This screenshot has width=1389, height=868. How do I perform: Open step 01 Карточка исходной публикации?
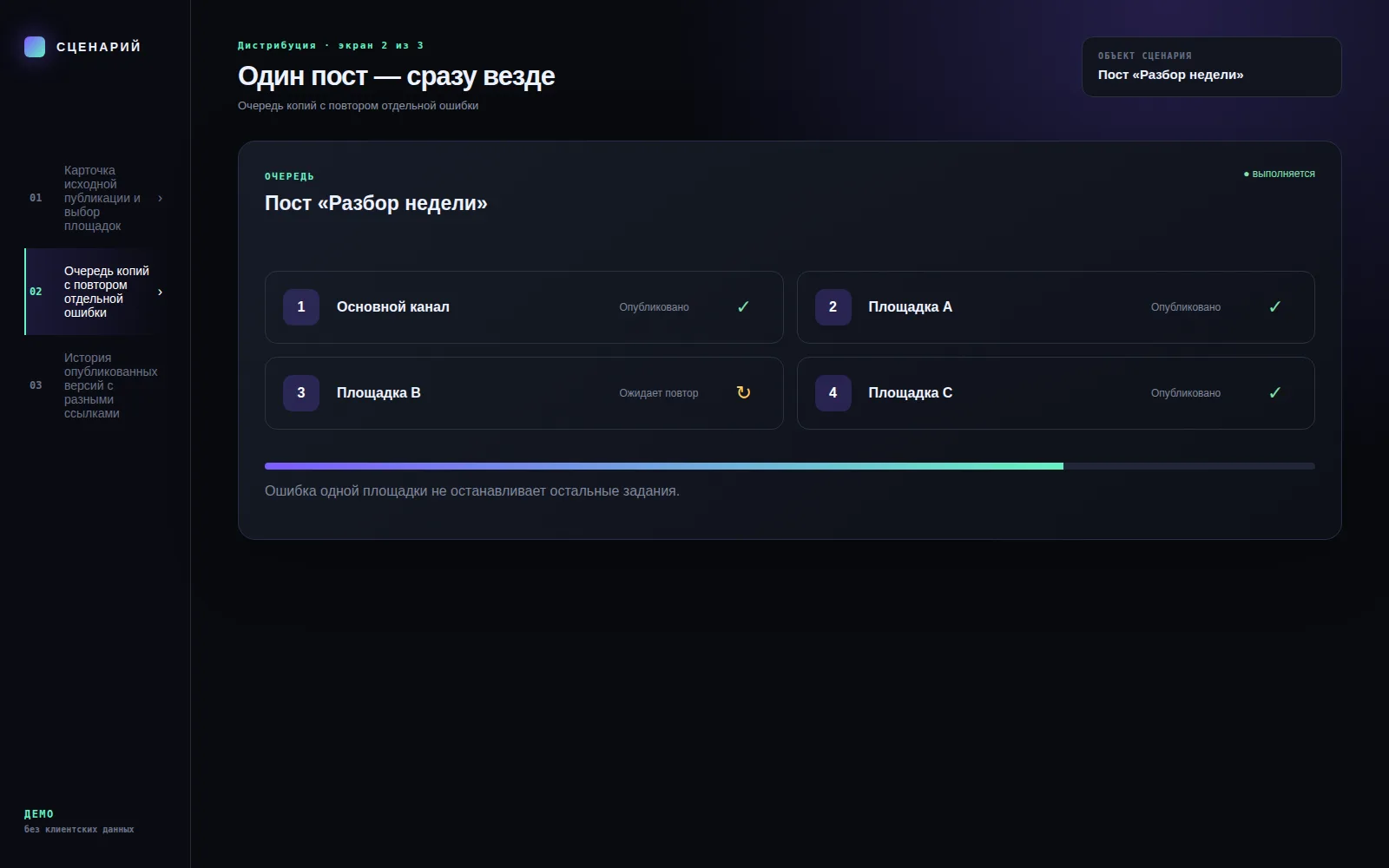coord(95,198)
